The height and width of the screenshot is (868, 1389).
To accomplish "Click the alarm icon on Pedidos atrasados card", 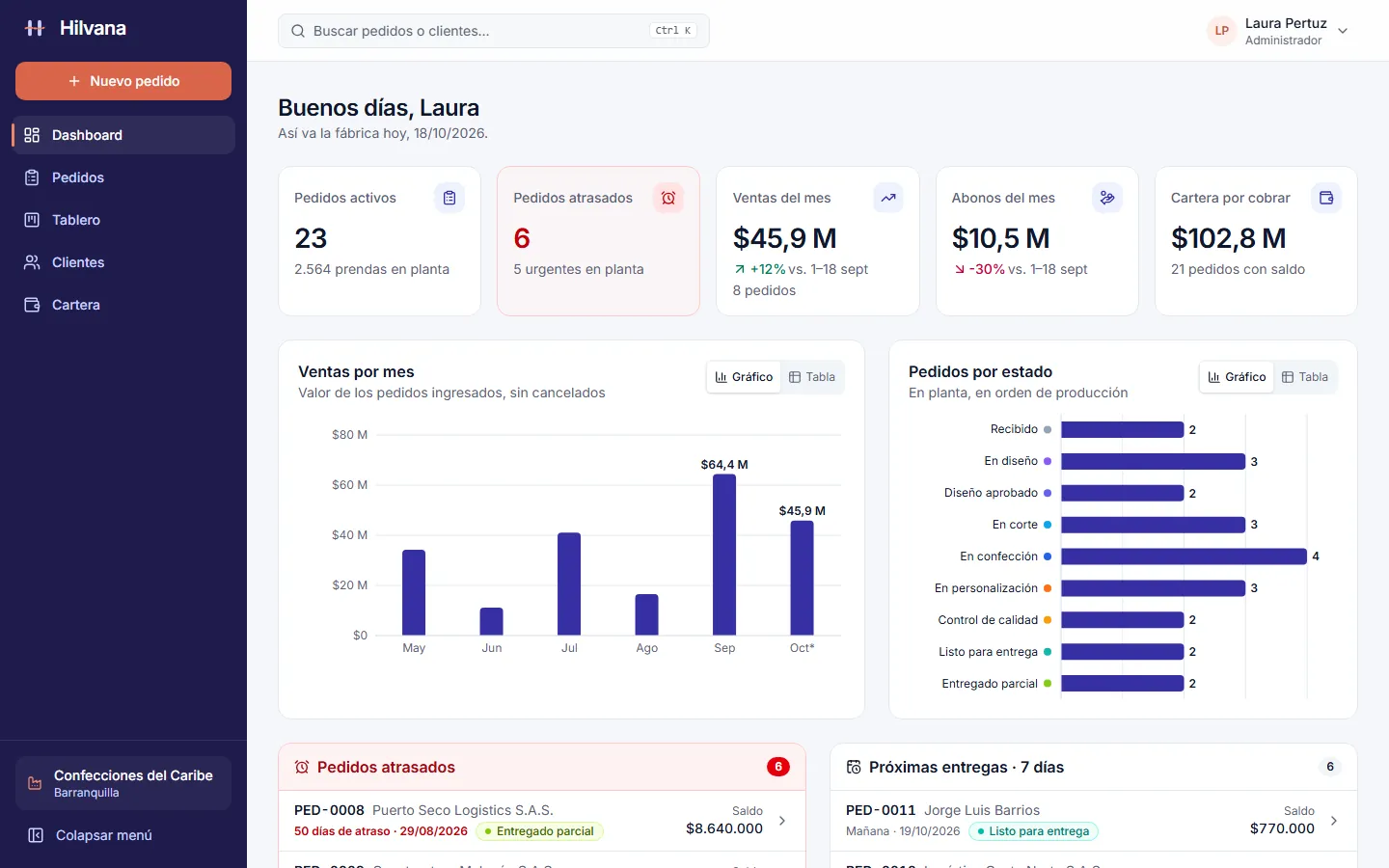I will coord(668,198).
